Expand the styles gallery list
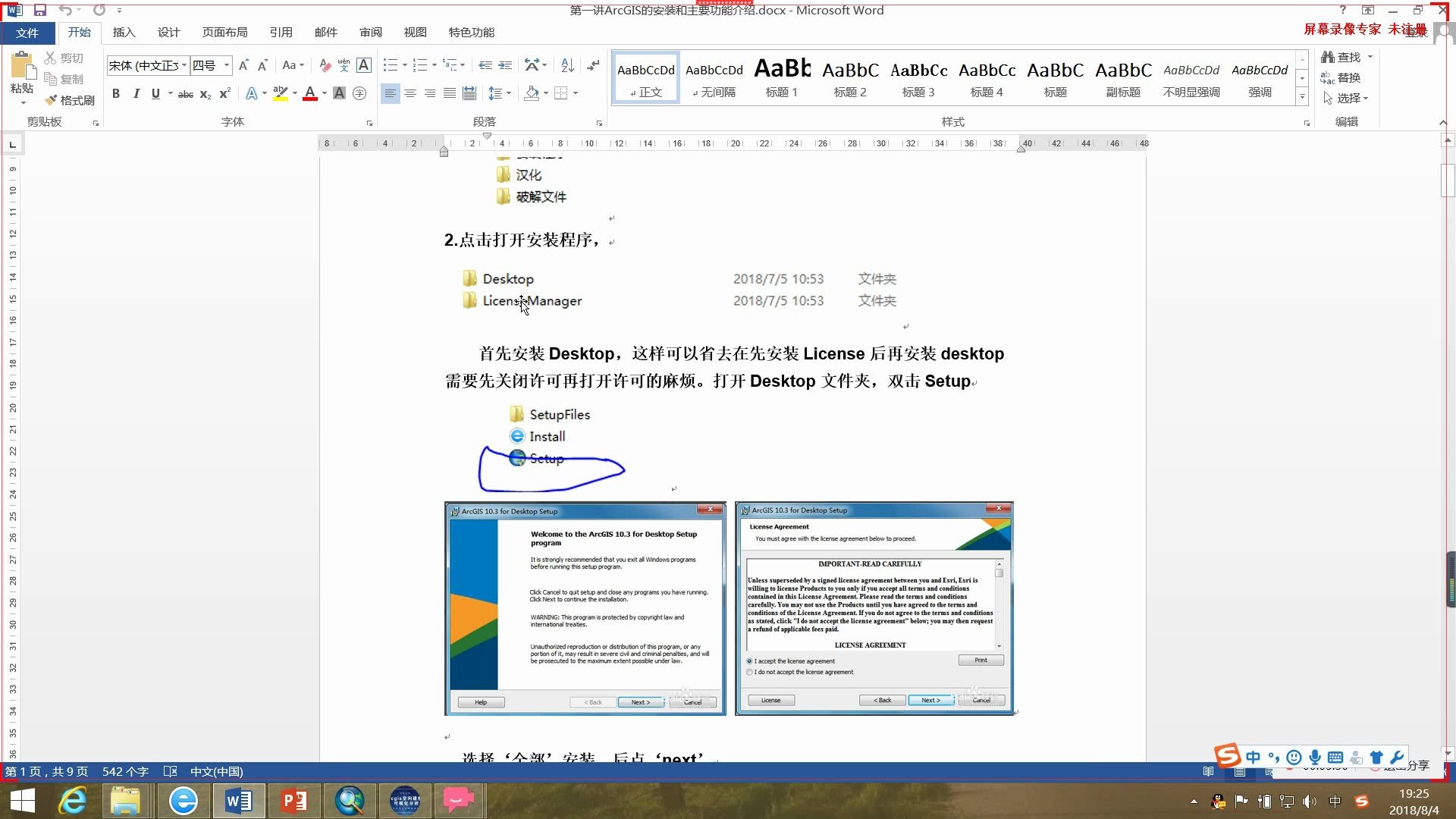The width and height of the screenshot is (1456, 819). 1302,97
